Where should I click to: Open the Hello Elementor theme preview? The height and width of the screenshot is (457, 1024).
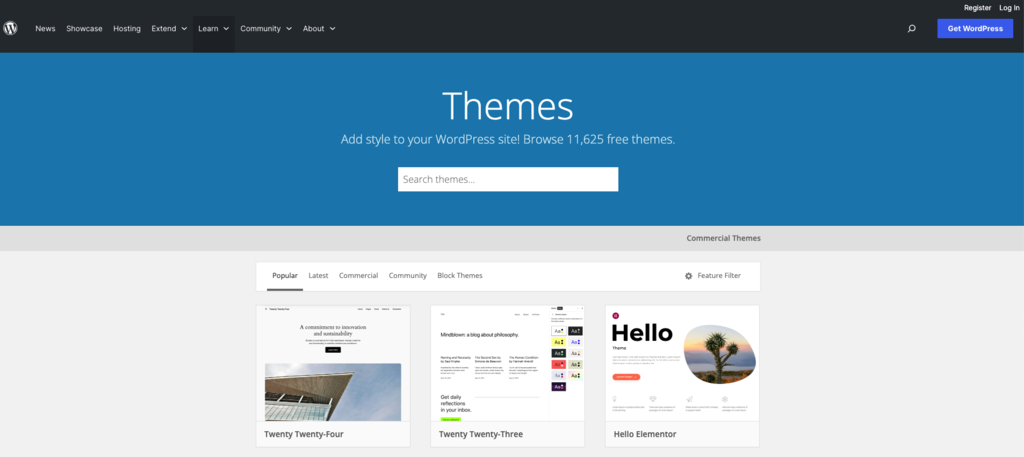click(682, 363)
